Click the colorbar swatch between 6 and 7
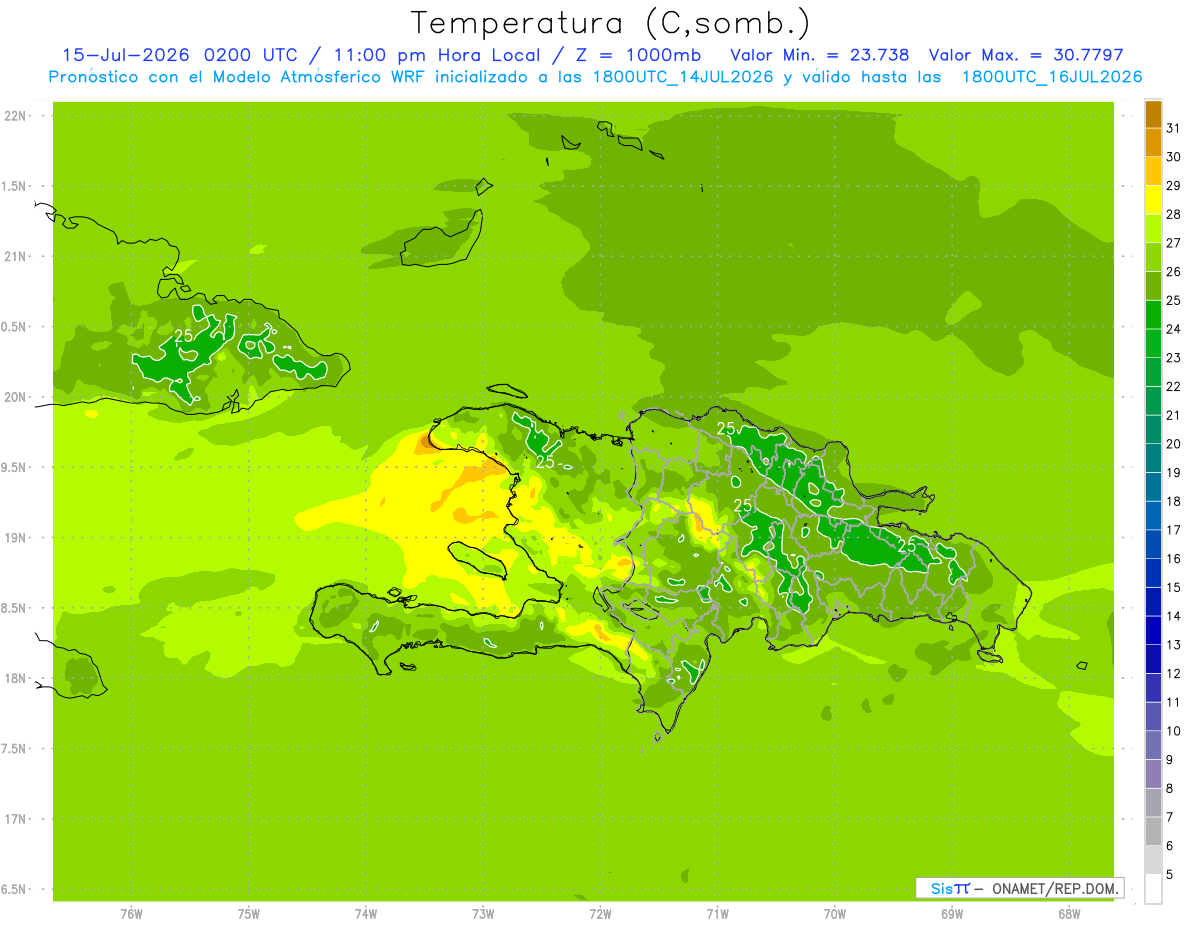Screen dimensions: 1200x927 [x=1153, y=832]
